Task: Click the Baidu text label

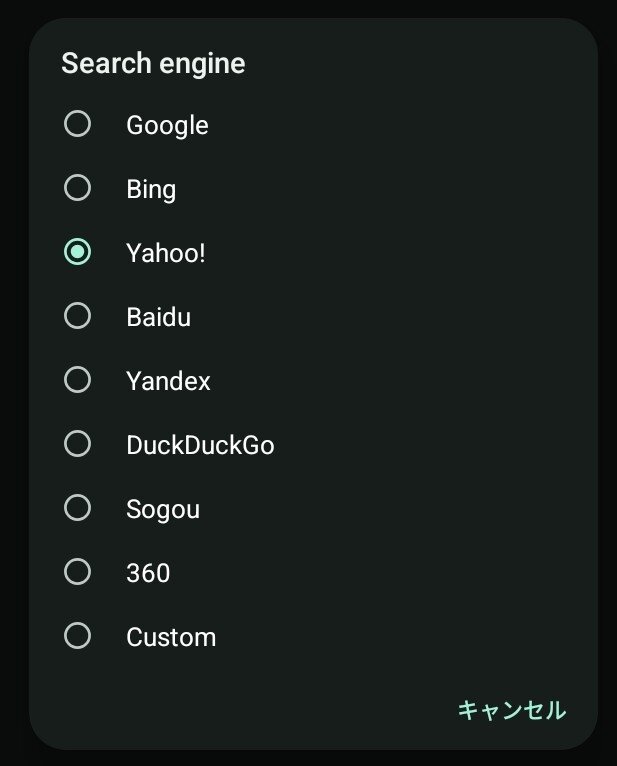Action: [x=158, y=317]
